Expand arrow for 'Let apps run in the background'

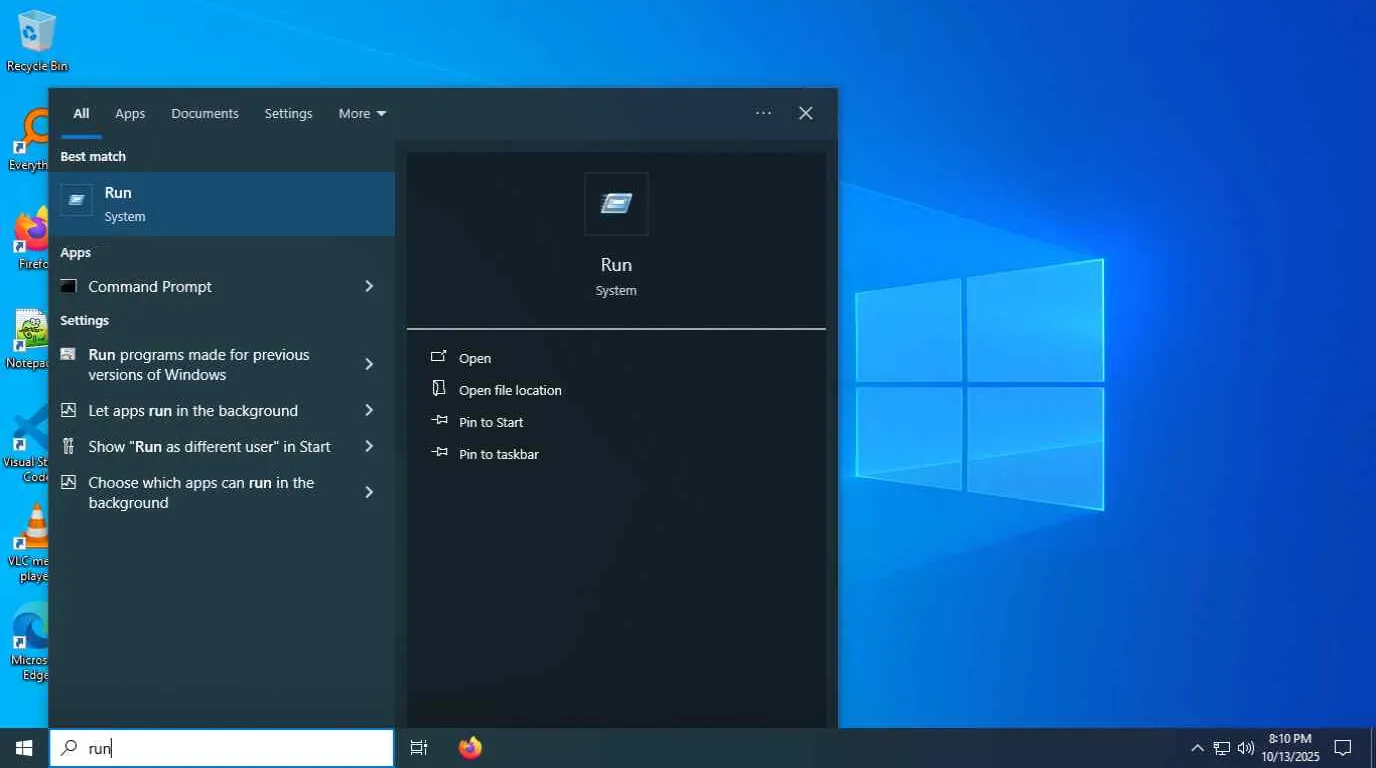tap(369, 410)
